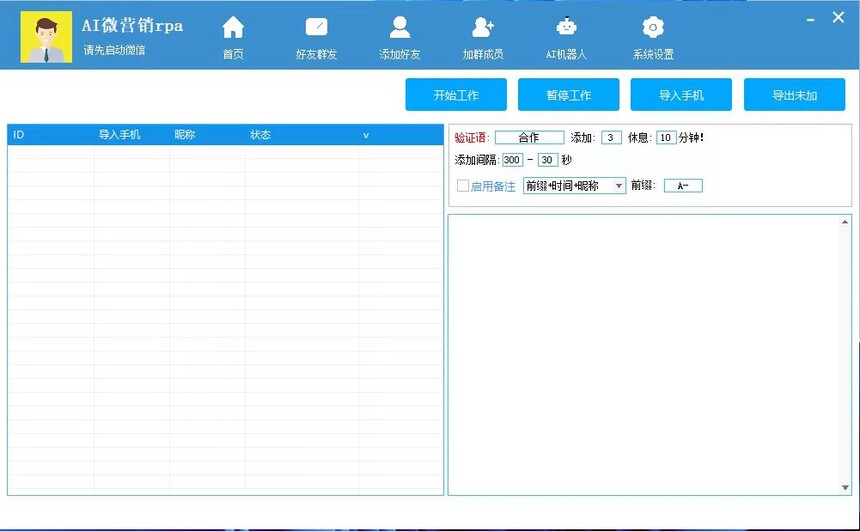Open the 好友群发 mass messaging icon

pos(316,28)
